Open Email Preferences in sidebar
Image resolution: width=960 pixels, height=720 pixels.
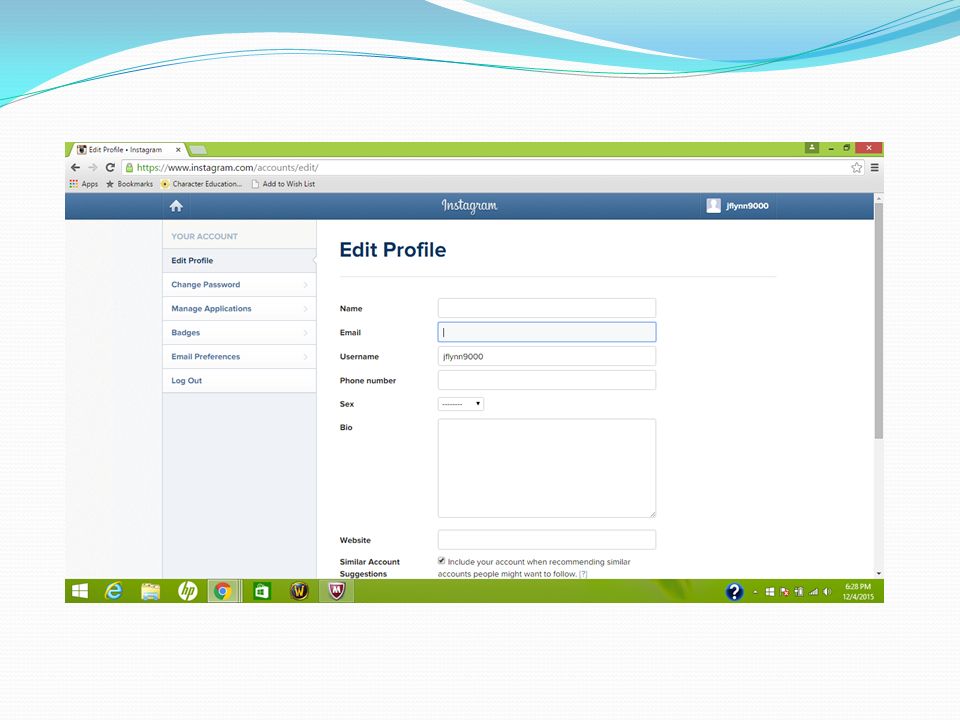(239, 356)
